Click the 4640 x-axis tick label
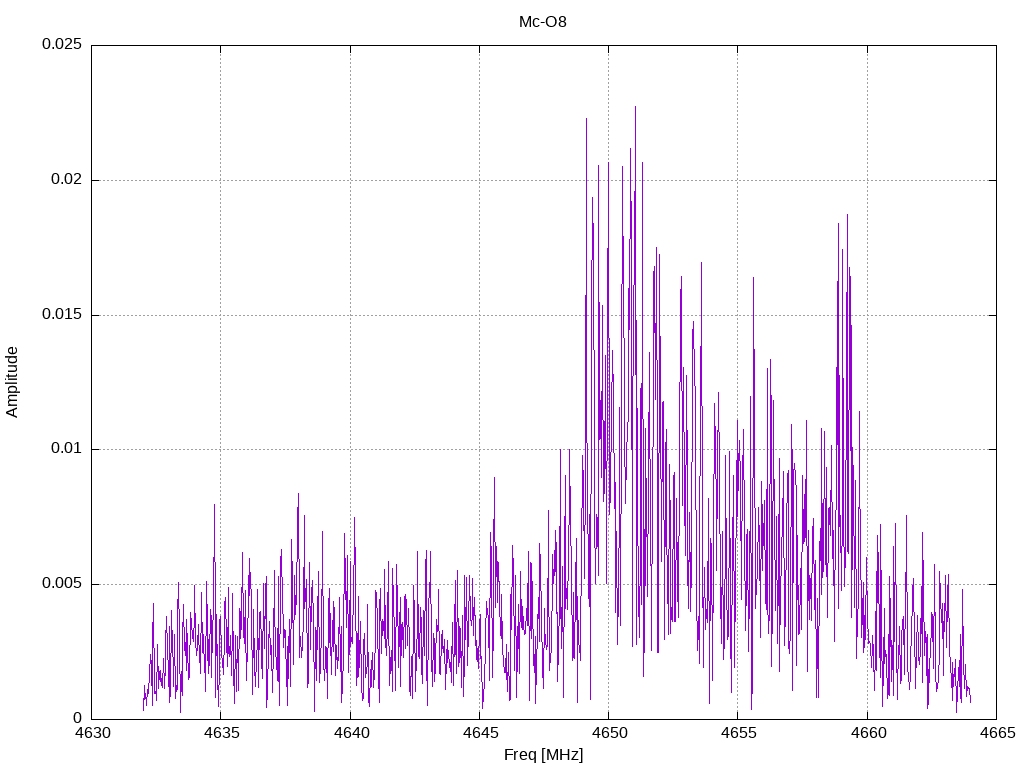Viewport: 1024px width, 768px height. click(x=351, y=733)
